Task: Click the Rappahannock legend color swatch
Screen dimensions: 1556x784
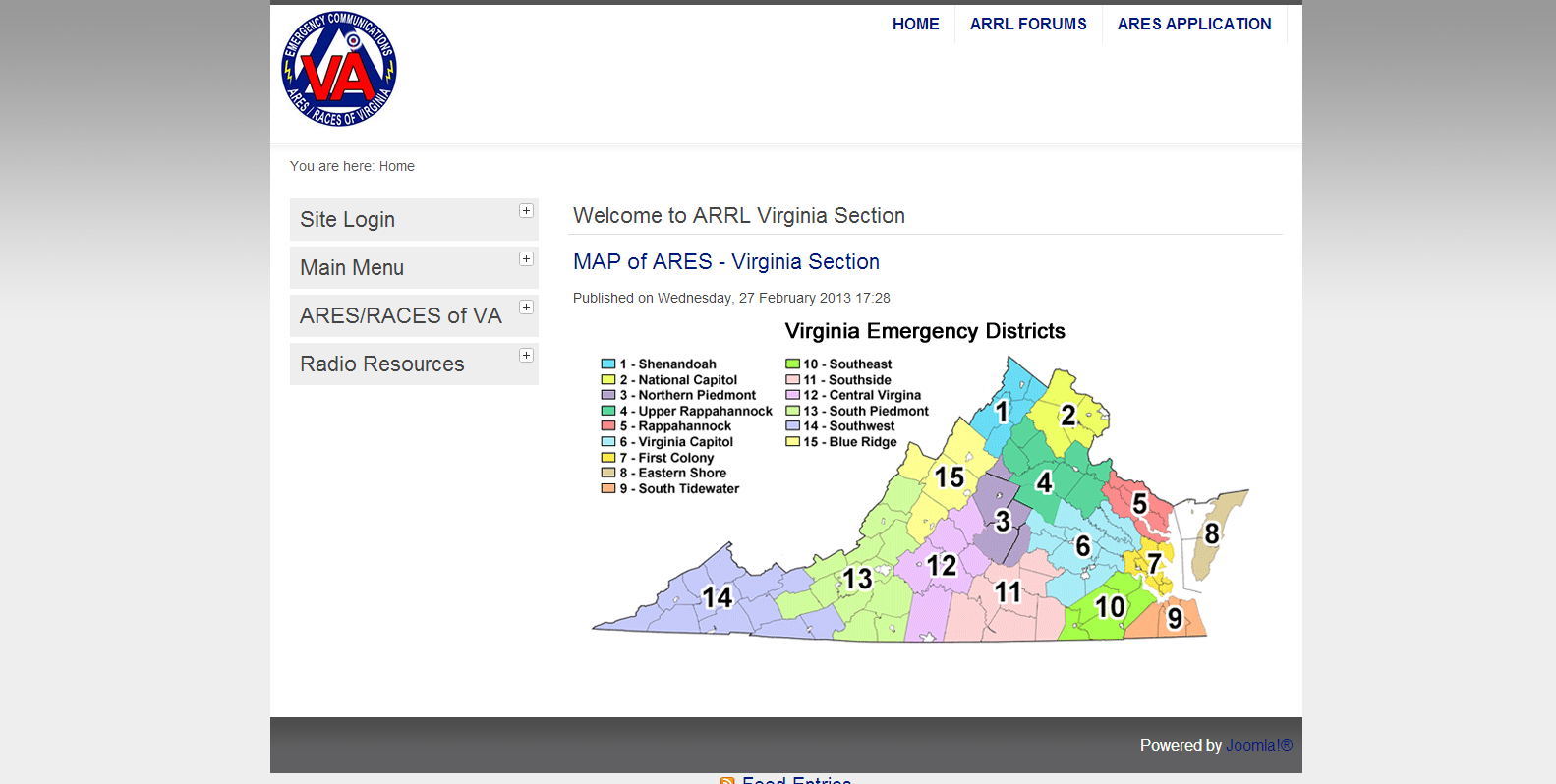Action: click(x=608, y=426)
